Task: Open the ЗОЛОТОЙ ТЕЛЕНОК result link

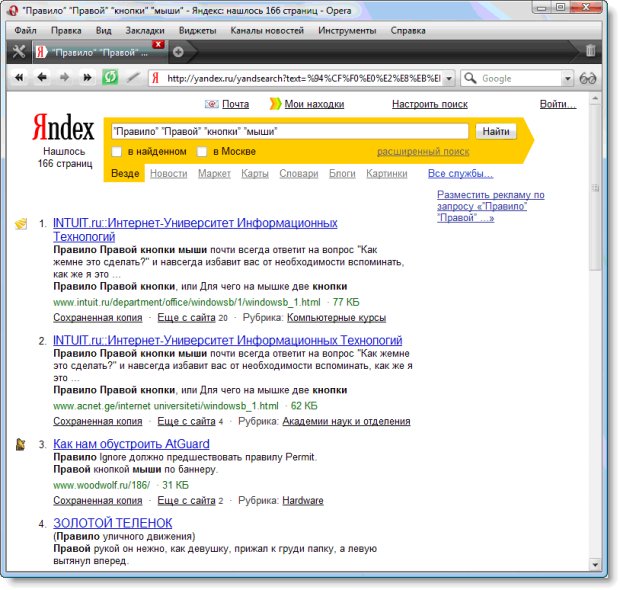Action: [x=113, y=523]
